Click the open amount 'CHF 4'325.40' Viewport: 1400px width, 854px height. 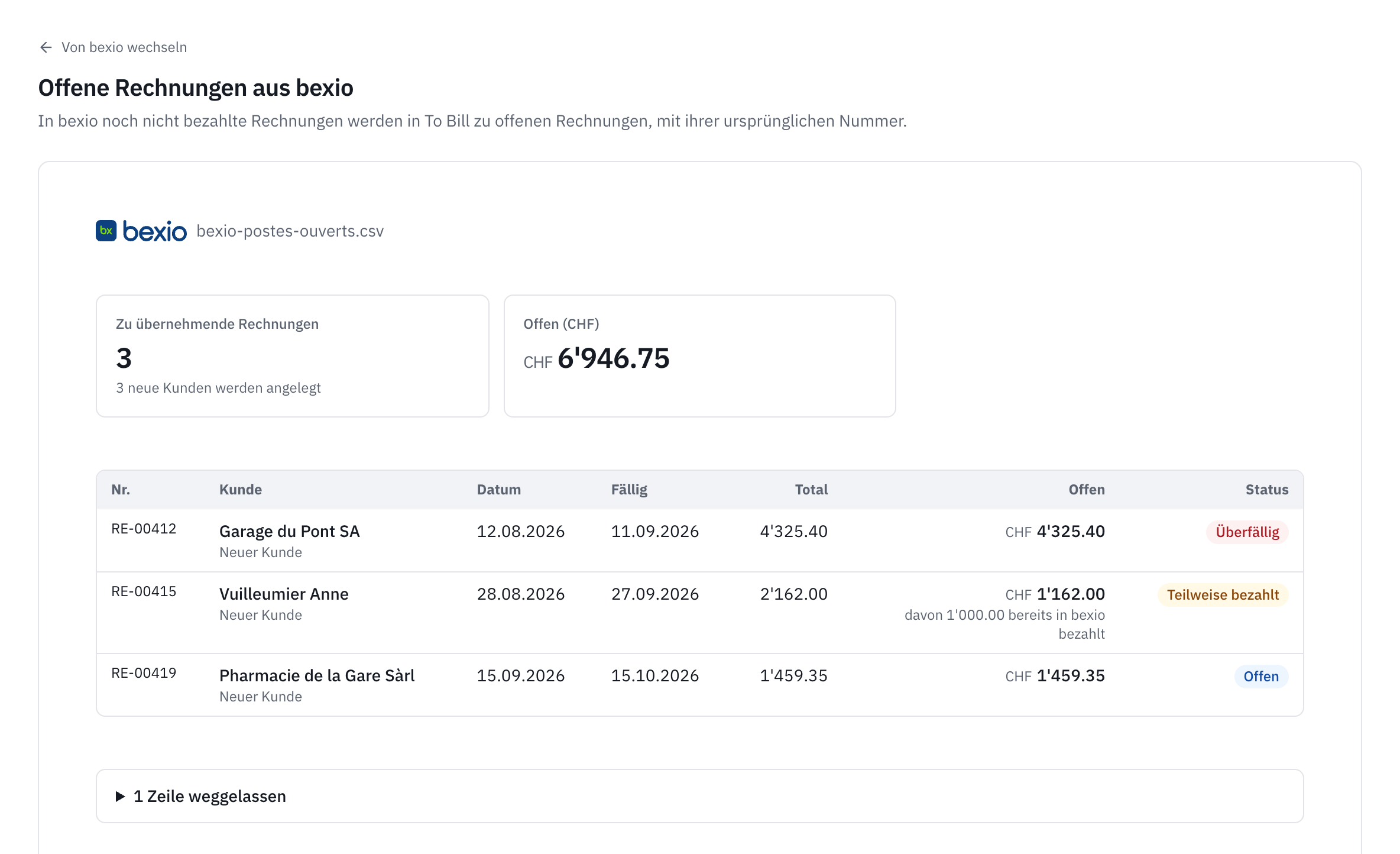pyautogui.click(x=1055, y=531)
